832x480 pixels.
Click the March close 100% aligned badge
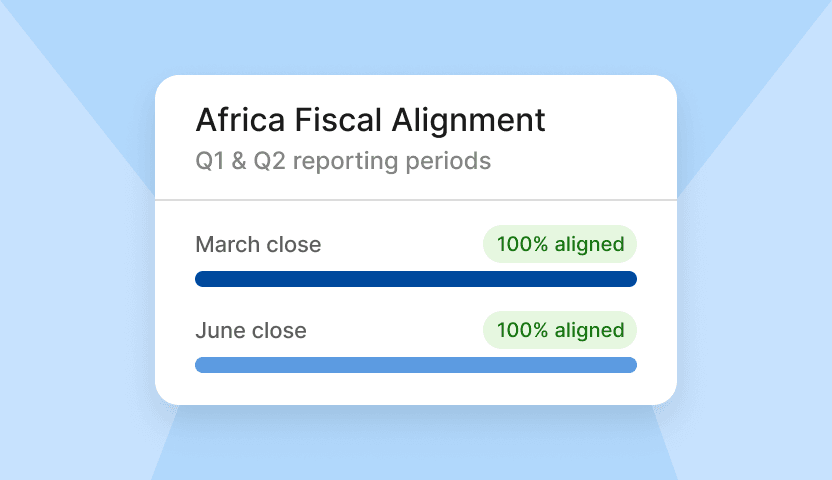(x=560, y=244)
